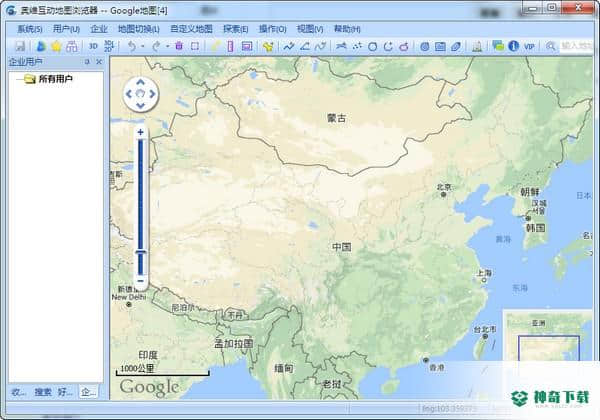Image resolution: width=600 pixels, height=420 pixels.
Task: Switch to the 收.. bottom tab
Action: point(19,392)
